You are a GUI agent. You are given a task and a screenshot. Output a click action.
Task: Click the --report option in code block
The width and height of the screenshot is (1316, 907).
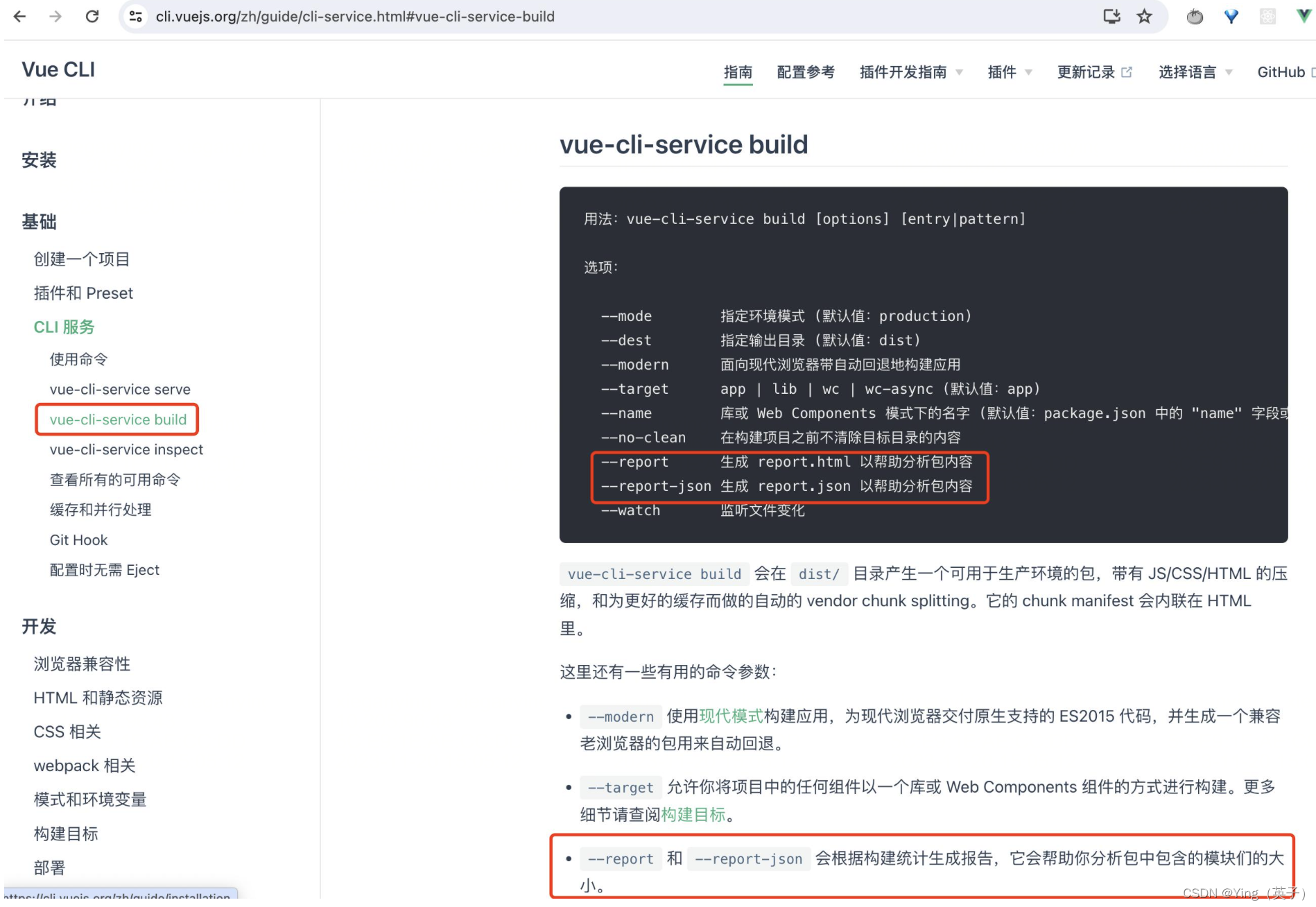634,462
